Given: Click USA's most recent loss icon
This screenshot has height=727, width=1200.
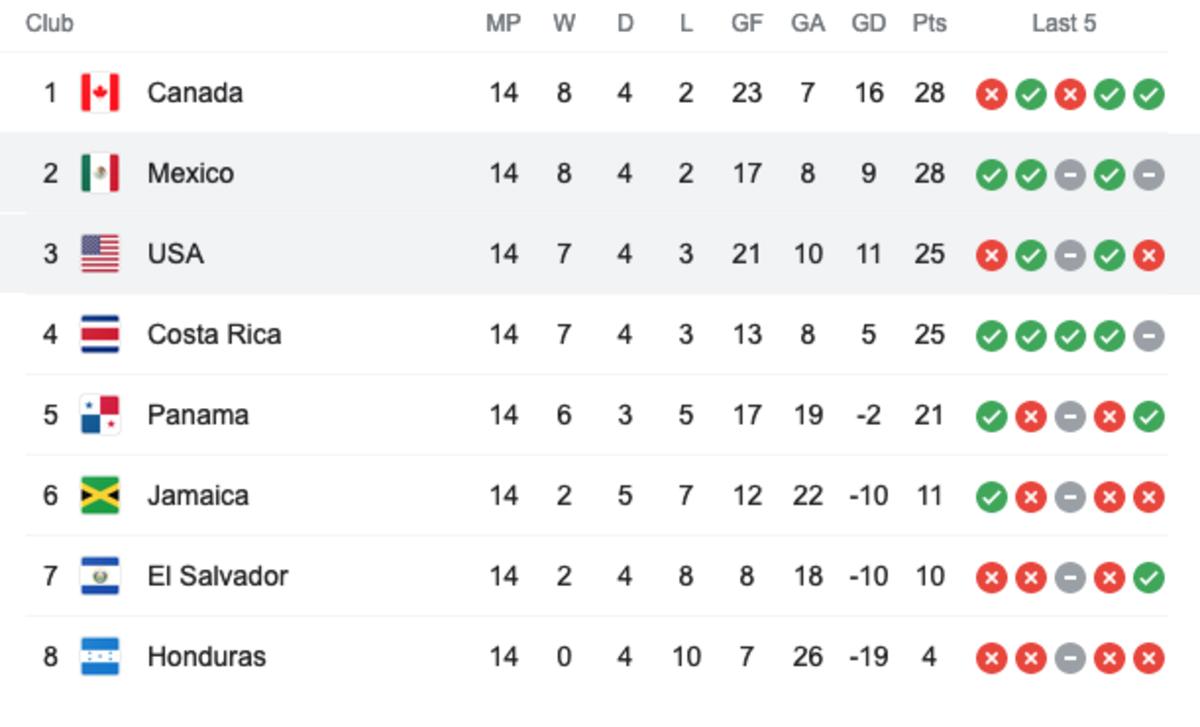Looking at the screenshot, I should [1149, 255].
